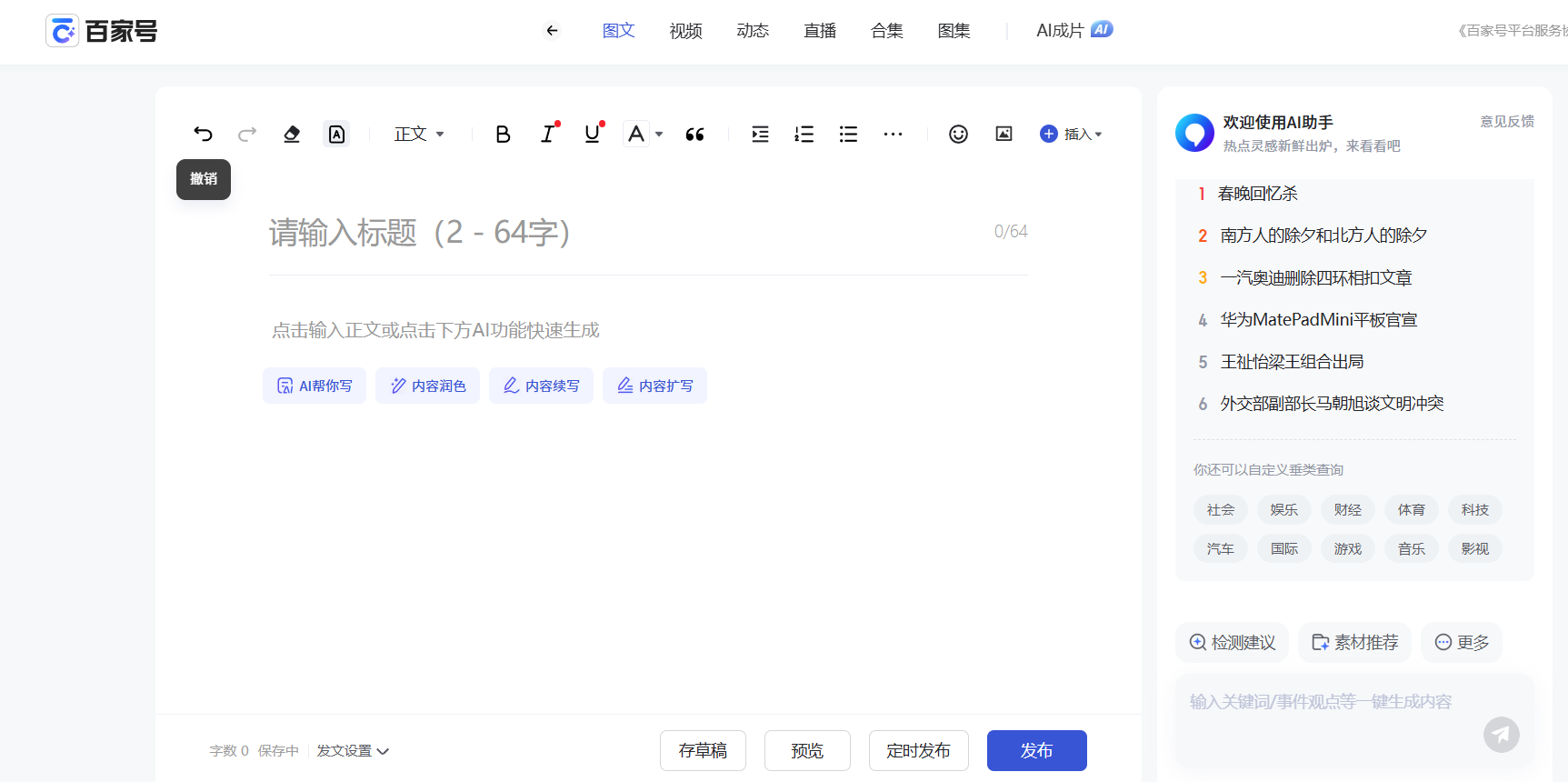Select the 国际 category tag

(x=1284, y=549)
